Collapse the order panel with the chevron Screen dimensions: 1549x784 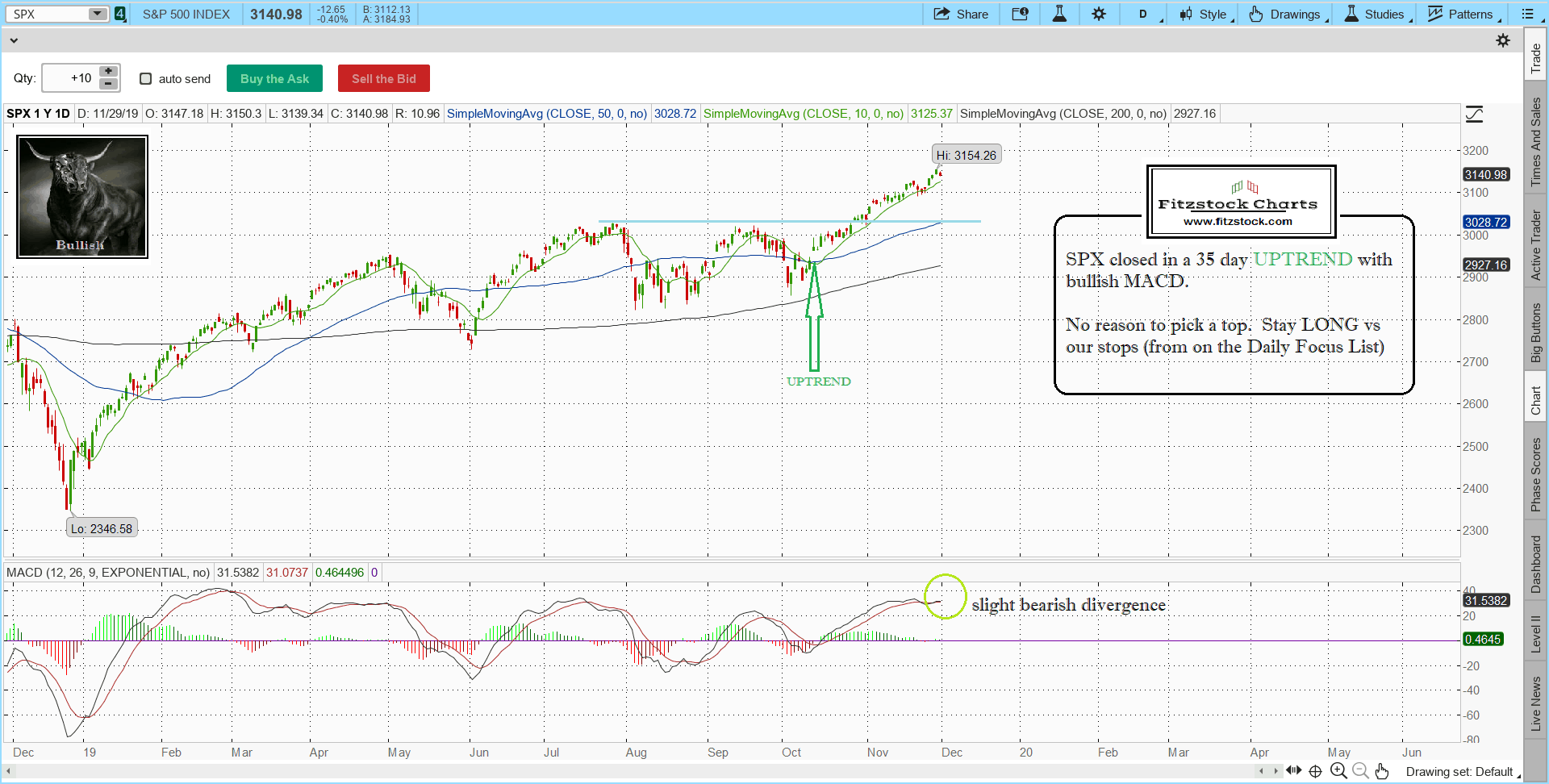pos(14,40)
